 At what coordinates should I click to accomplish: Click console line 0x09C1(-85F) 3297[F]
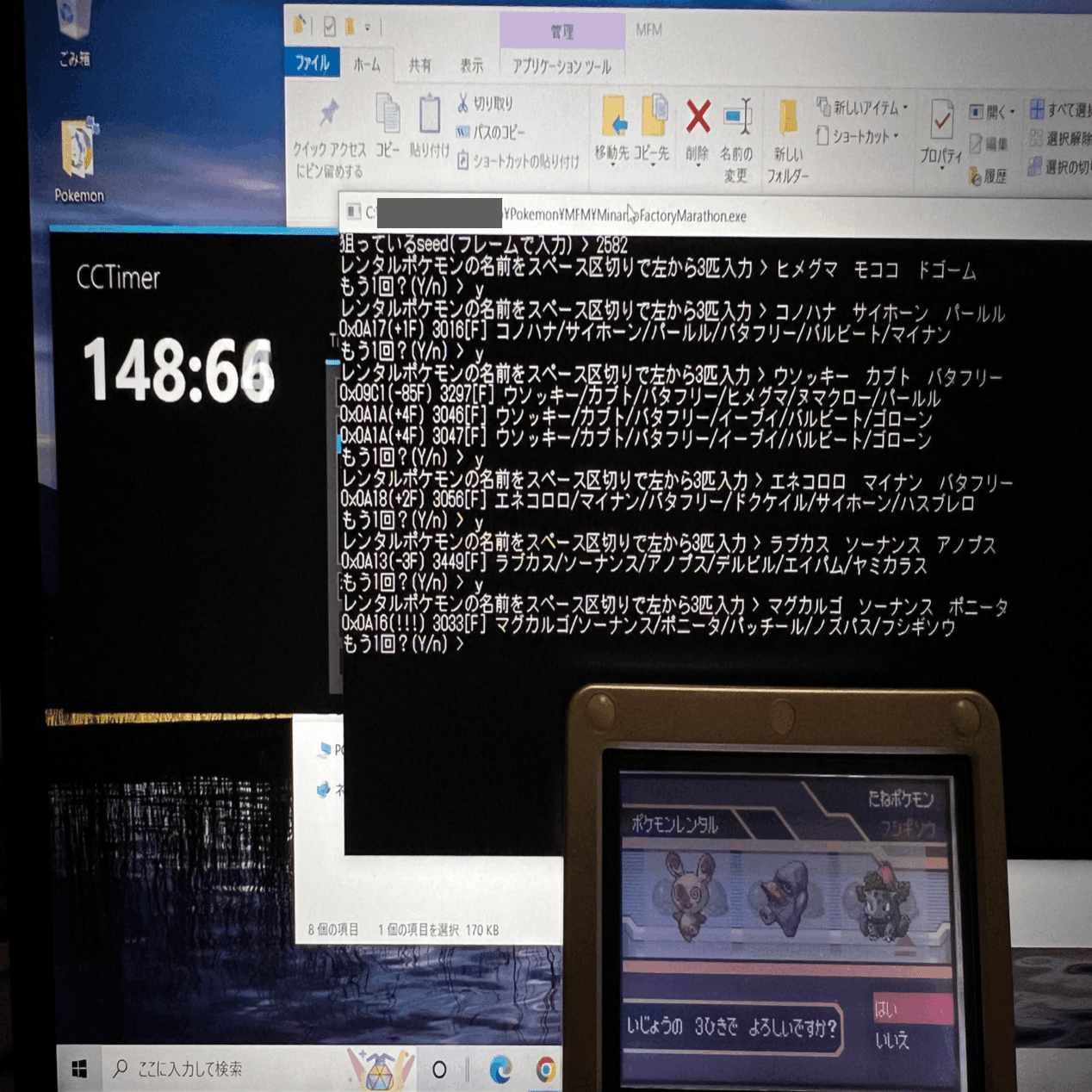point(641,398)
